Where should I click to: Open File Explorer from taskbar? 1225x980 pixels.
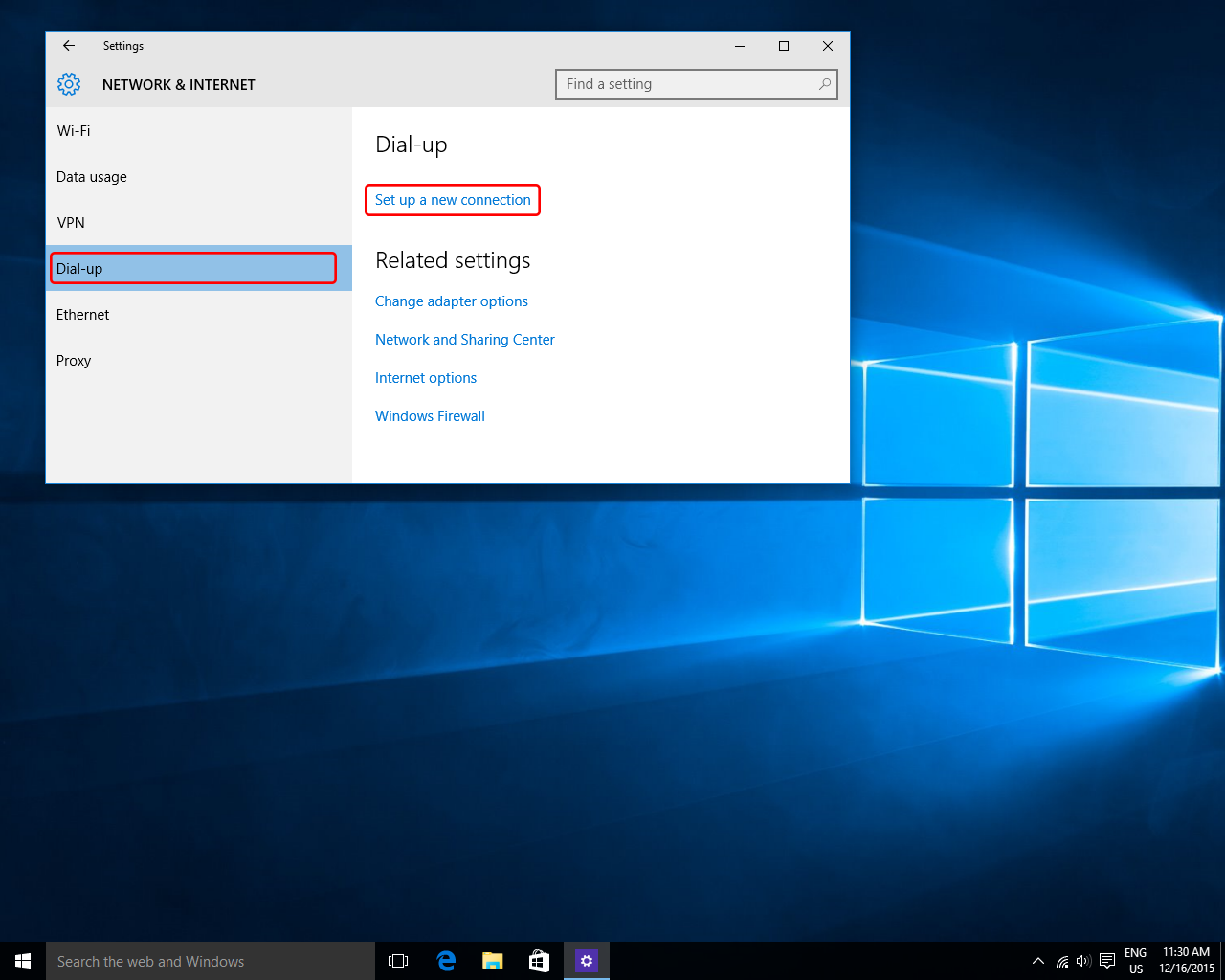pyautogui.click(x=493, y=961)
